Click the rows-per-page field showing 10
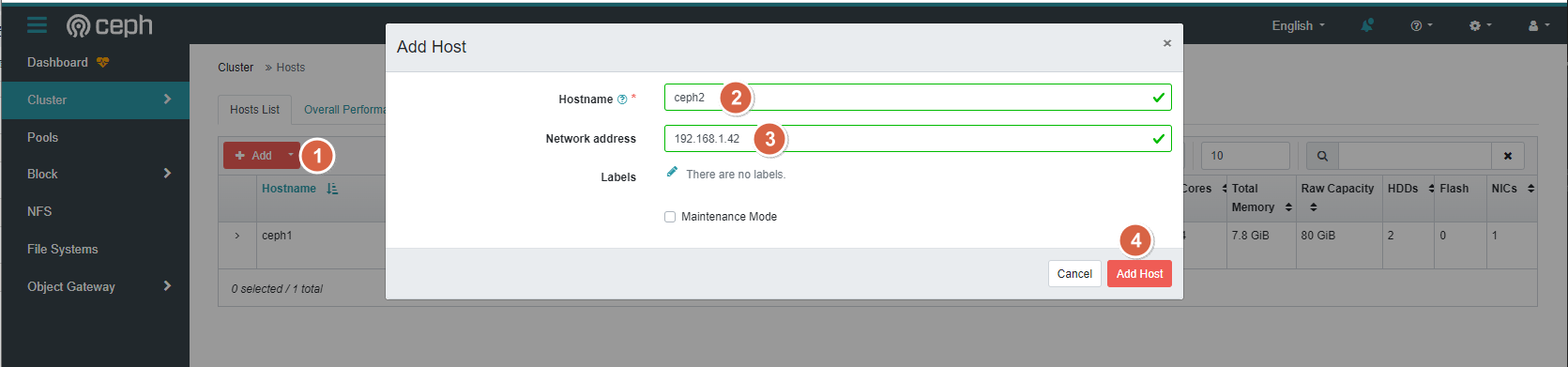1568x367 pixels. coord(1245,156)
